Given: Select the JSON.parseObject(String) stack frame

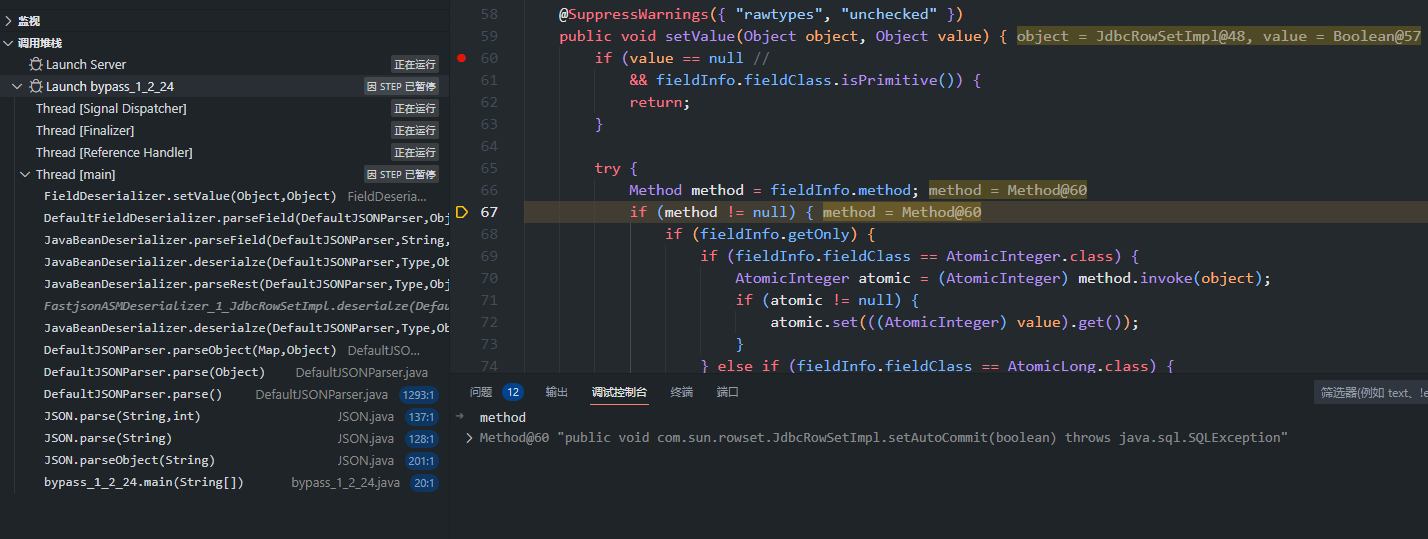Looking at the screenshot, I should click(x=129, y=461).
